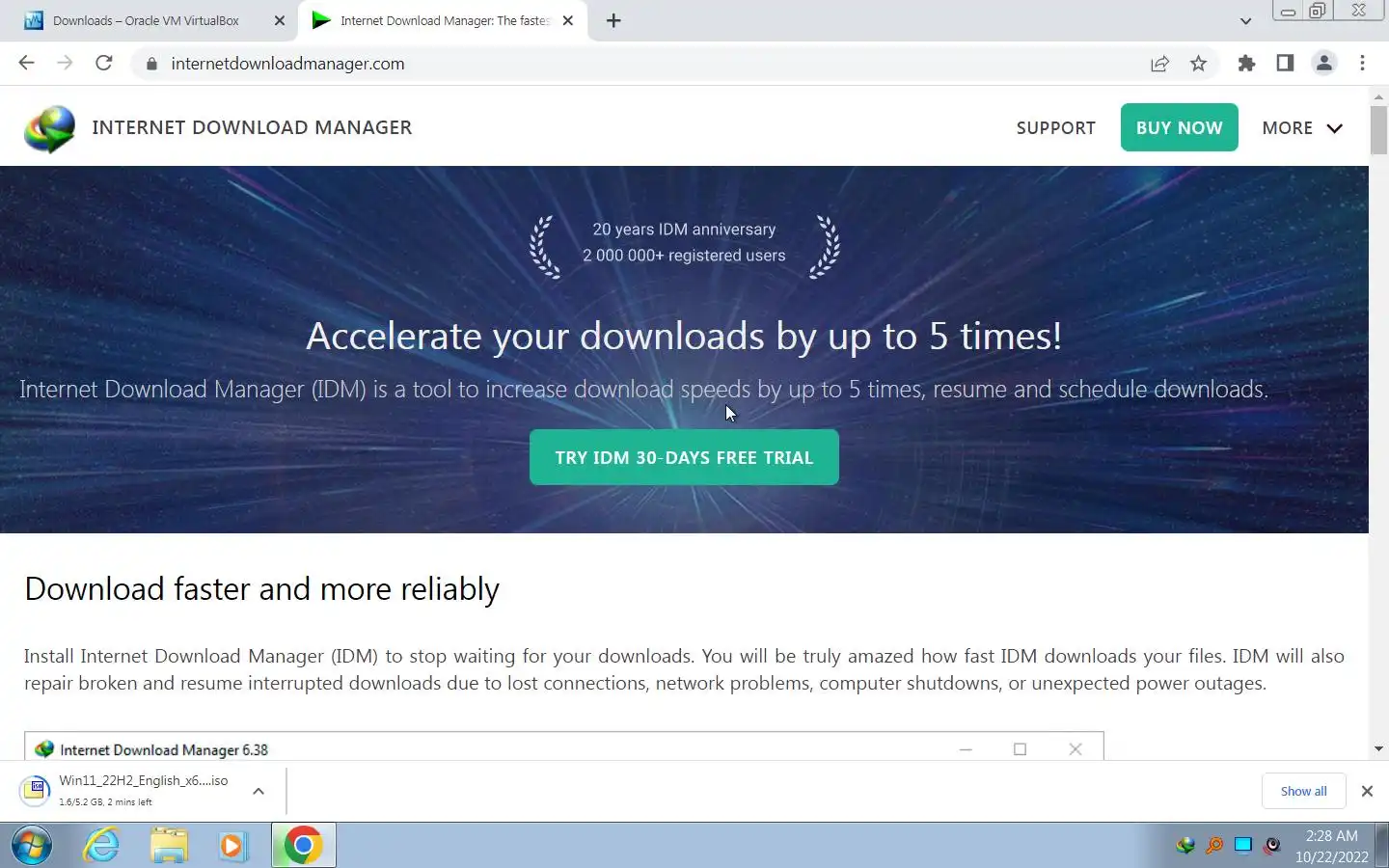Open a new tab with plus icon
The height and width of the screenshot is (868, 1389).
(613, 20)
